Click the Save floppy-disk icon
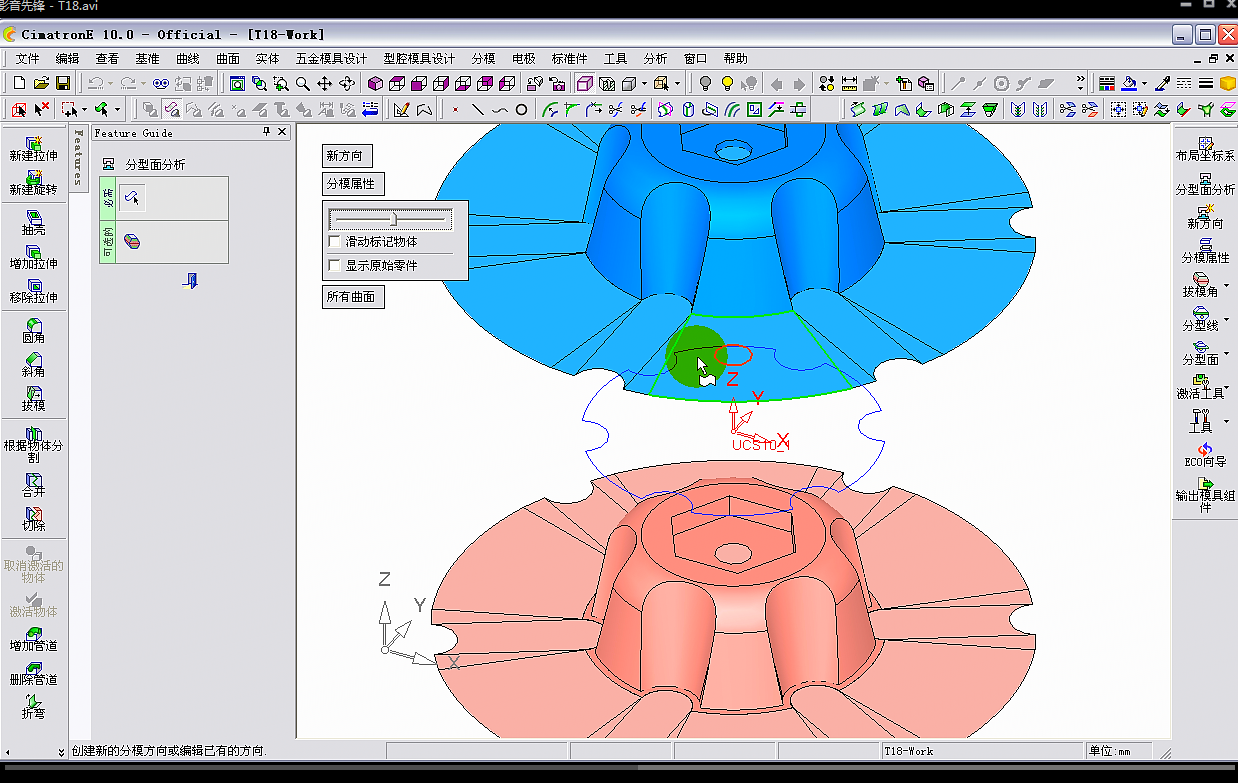Viewport: 1238px width, 783px height. 62,83
